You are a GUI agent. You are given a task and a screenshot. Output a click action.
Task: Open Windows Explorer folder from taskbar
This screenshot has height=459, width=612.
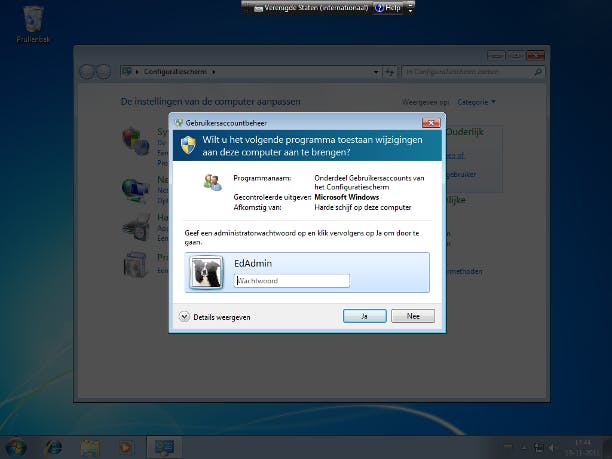(x=90, y=447)
